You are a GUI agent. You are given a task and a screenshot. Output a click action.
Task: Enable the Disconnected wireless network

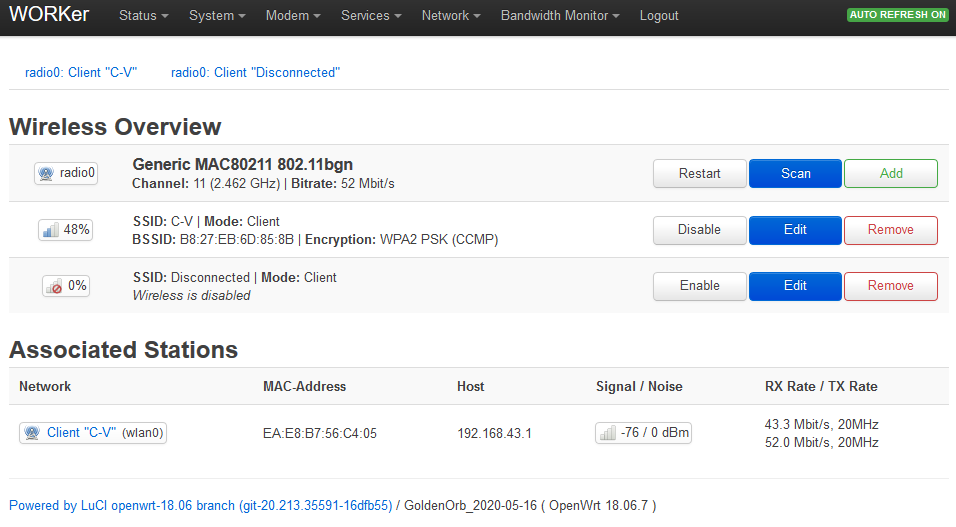click(x=699, y=286)
